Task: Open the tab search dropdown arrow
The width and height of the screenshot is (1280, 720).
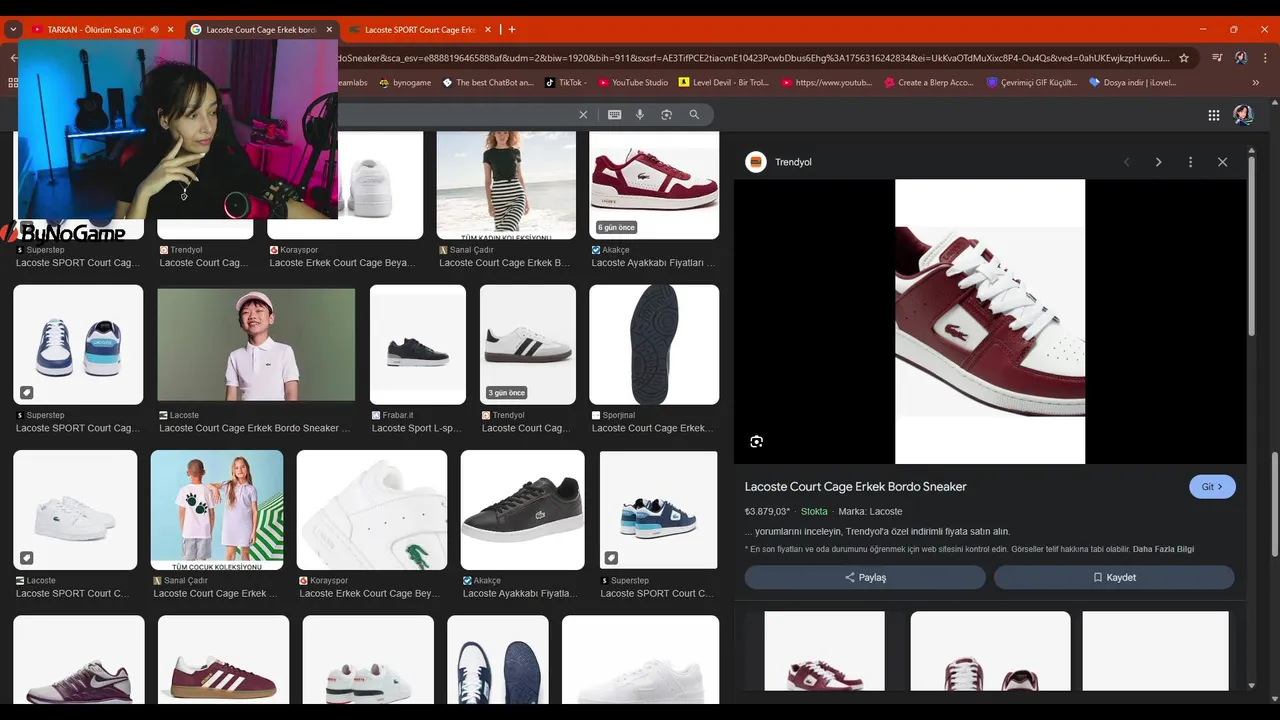Action: click(13, 30)
